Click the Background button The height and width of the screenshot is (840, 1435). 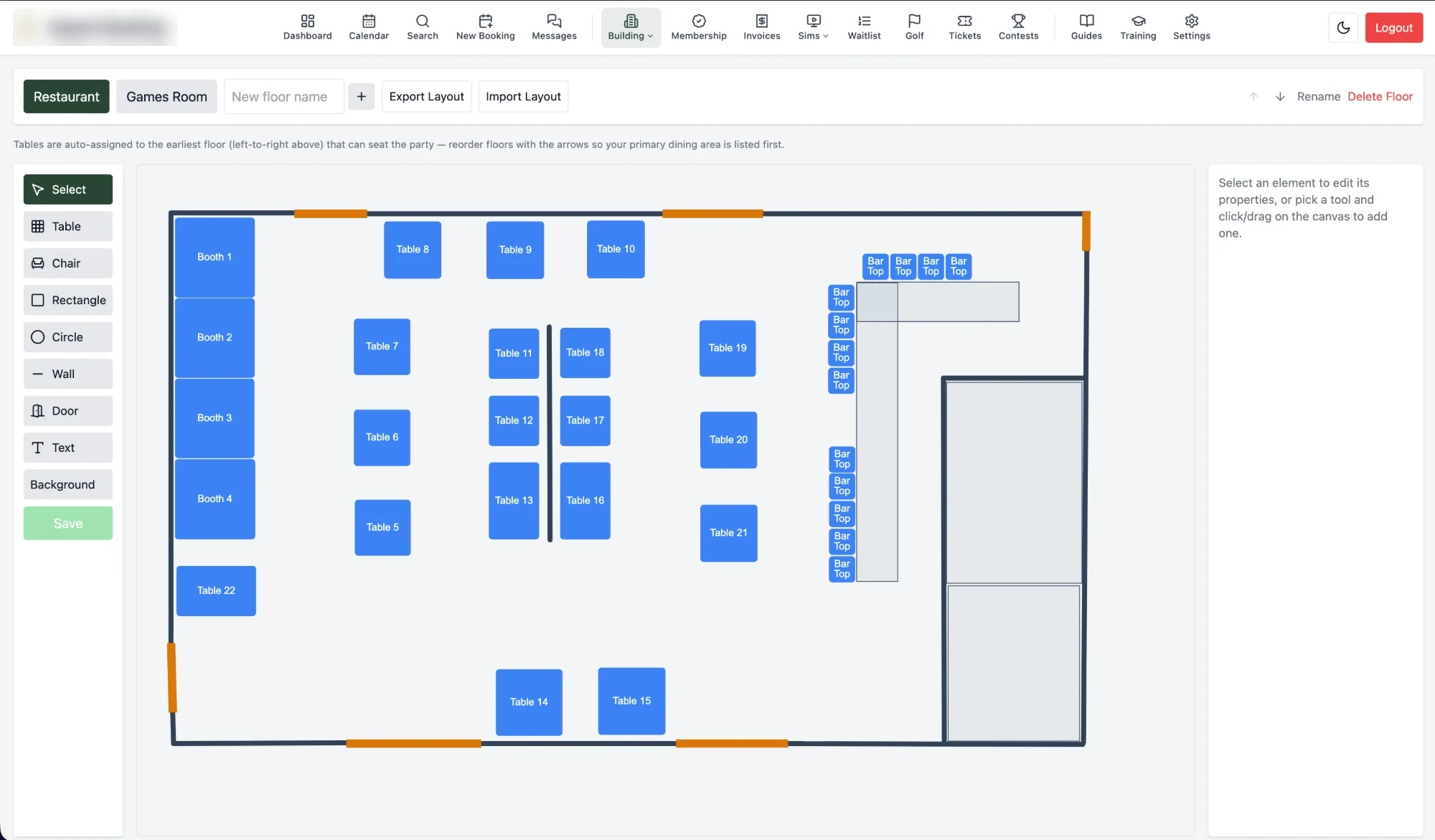point(68,484)
